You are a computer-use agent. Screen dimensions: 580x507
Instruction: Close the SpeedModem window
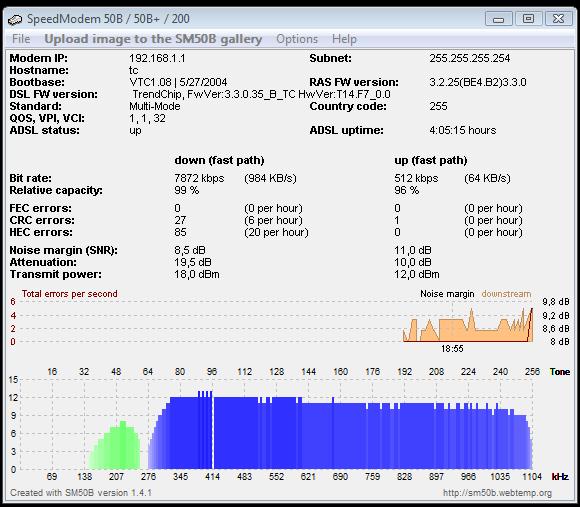558,18
